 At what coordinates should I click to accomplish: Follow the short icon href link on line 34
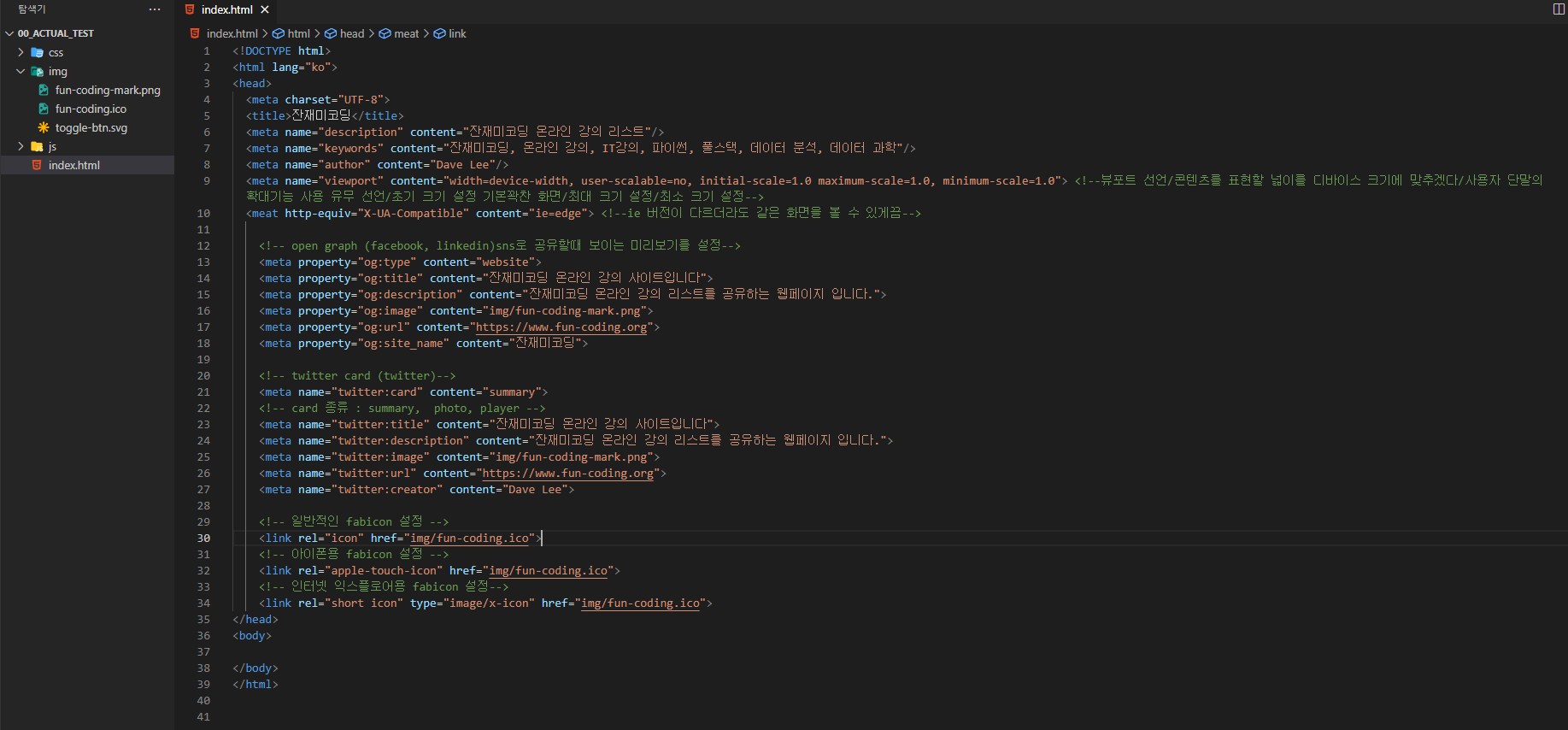[641, 603]
